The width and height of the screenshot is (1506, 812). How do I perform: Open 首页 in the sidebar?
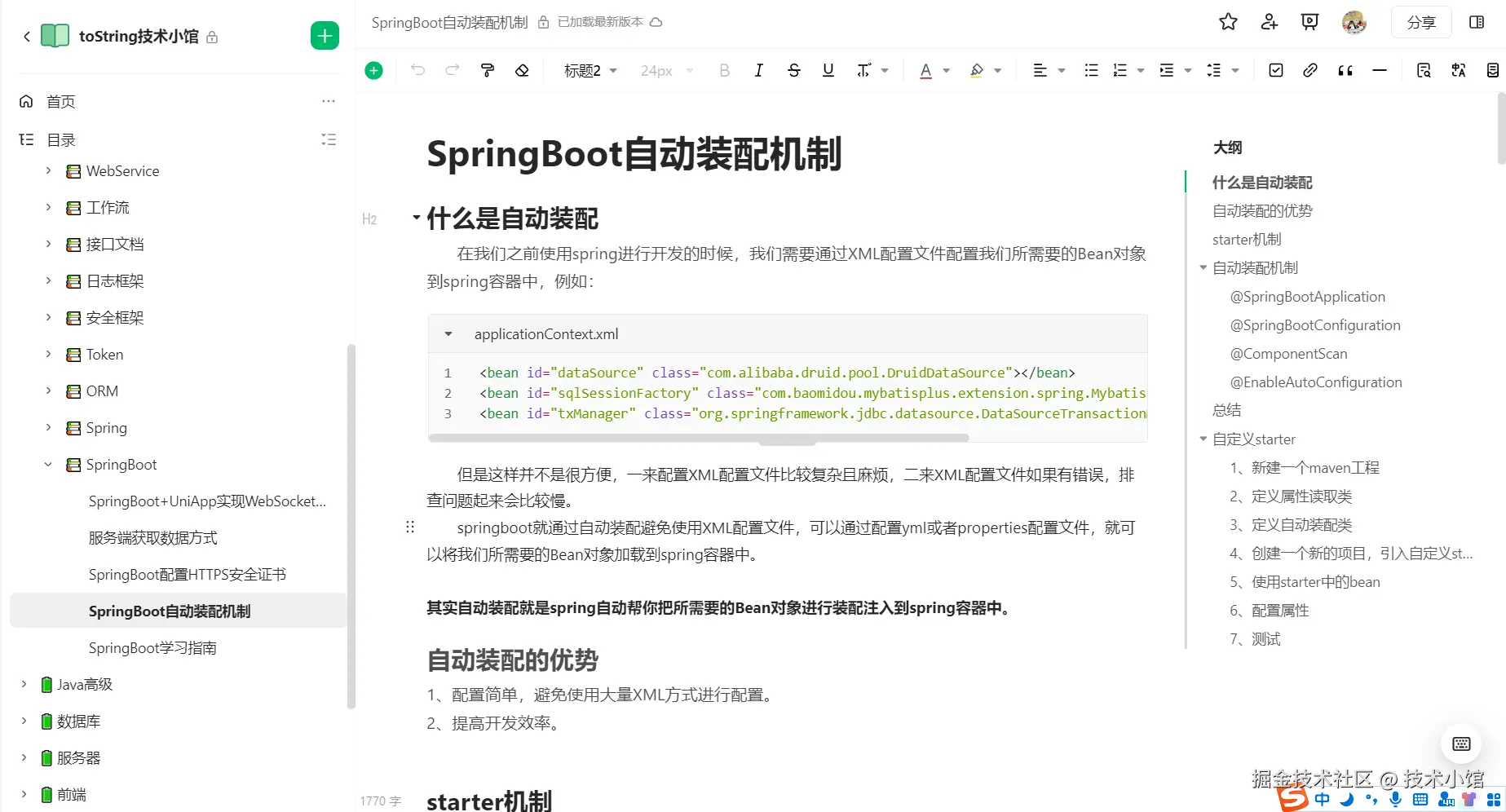point(61,101)
